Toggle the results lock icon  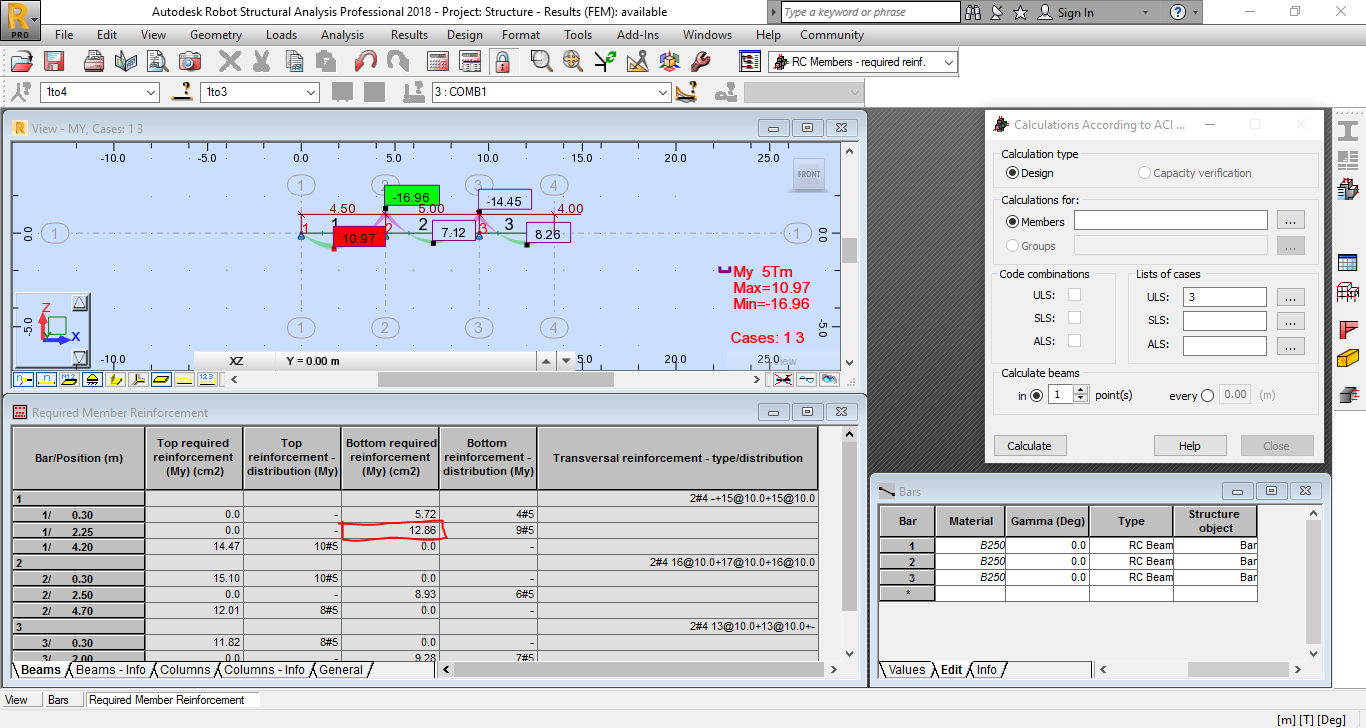502,61
